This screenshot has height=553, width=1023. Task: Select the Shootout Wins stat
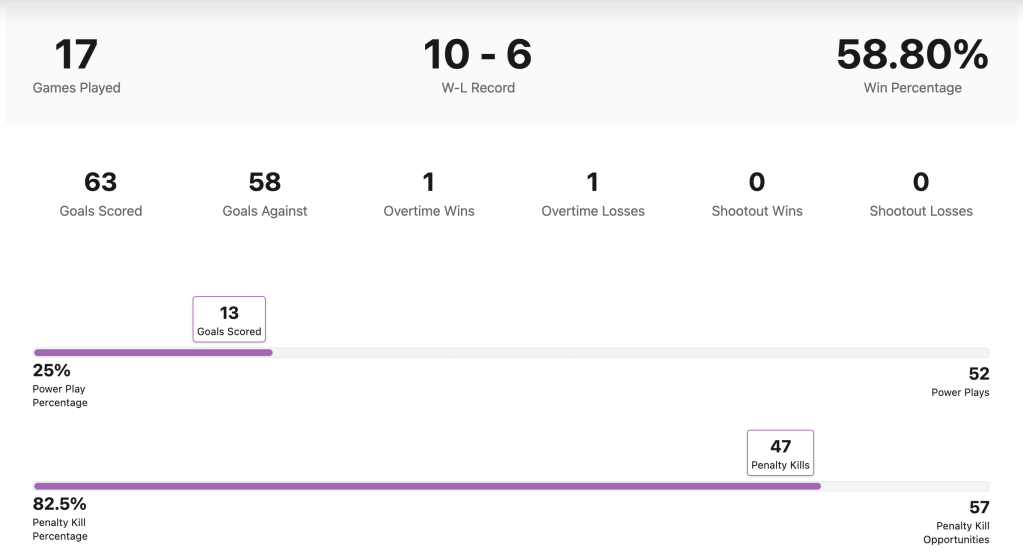[x=757, y=182]
